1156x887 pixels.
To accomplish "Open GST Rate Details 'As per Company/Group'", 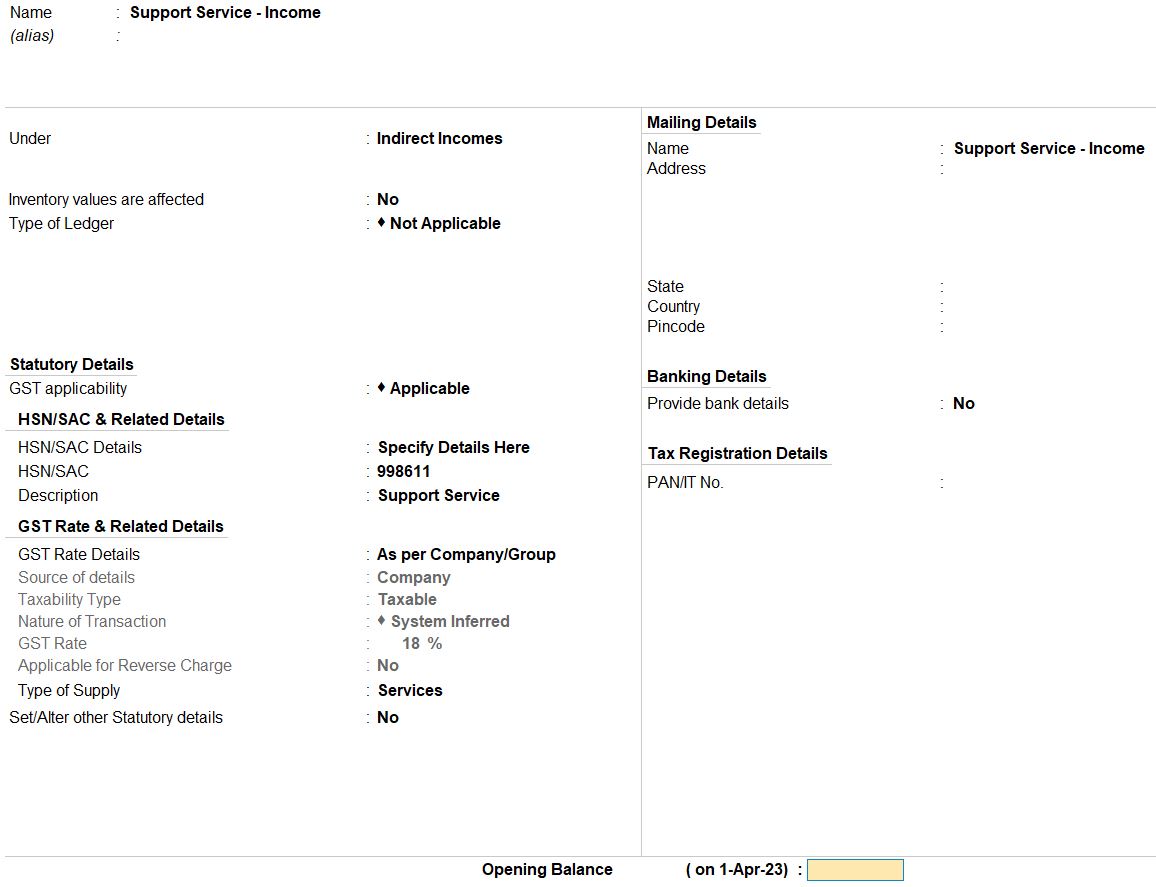I will click(x=466, y=554).
